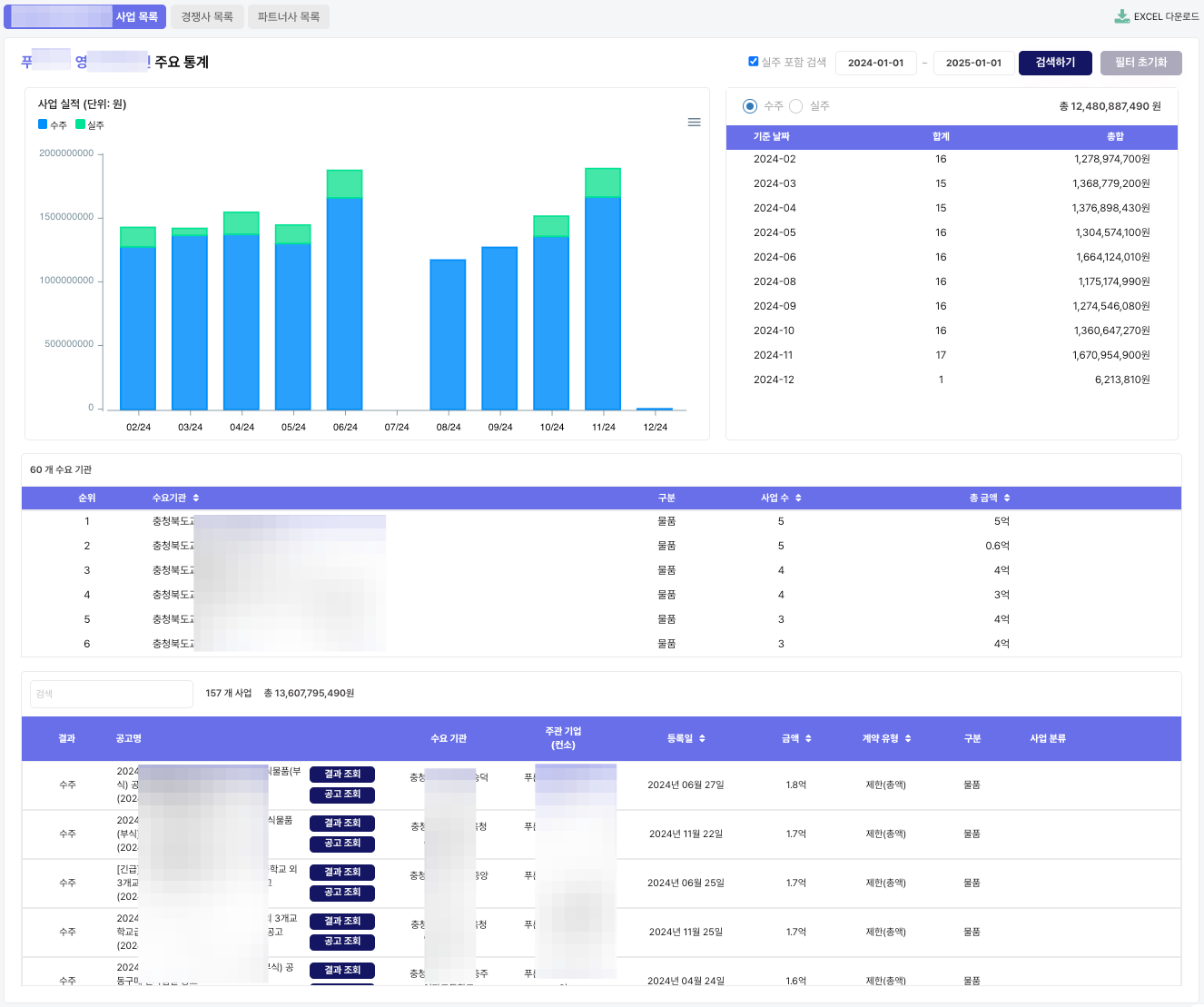Select the 수주 radio button
The image size is (1204, 1007).
click(750, 106)
